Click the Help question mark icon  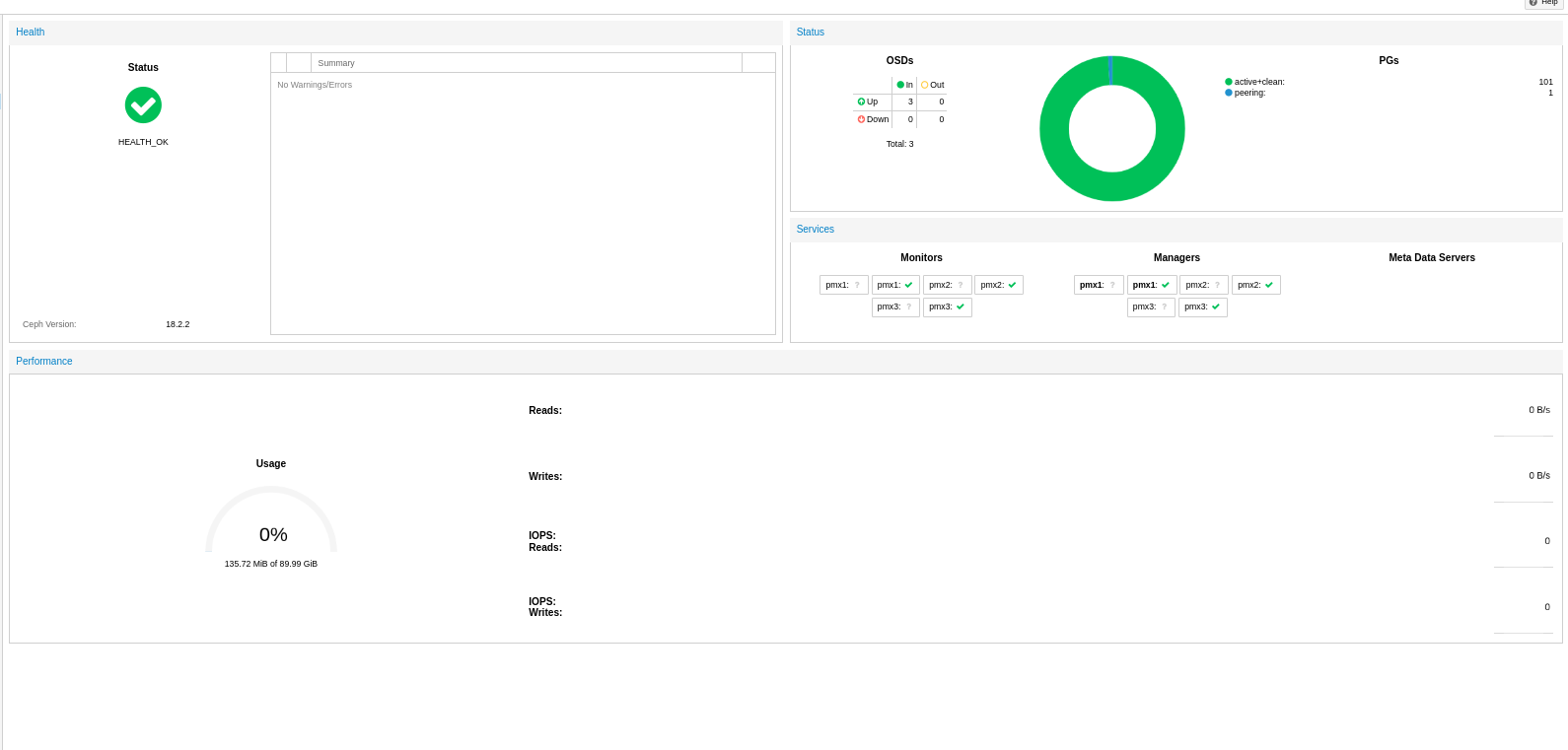(1533, 3)
